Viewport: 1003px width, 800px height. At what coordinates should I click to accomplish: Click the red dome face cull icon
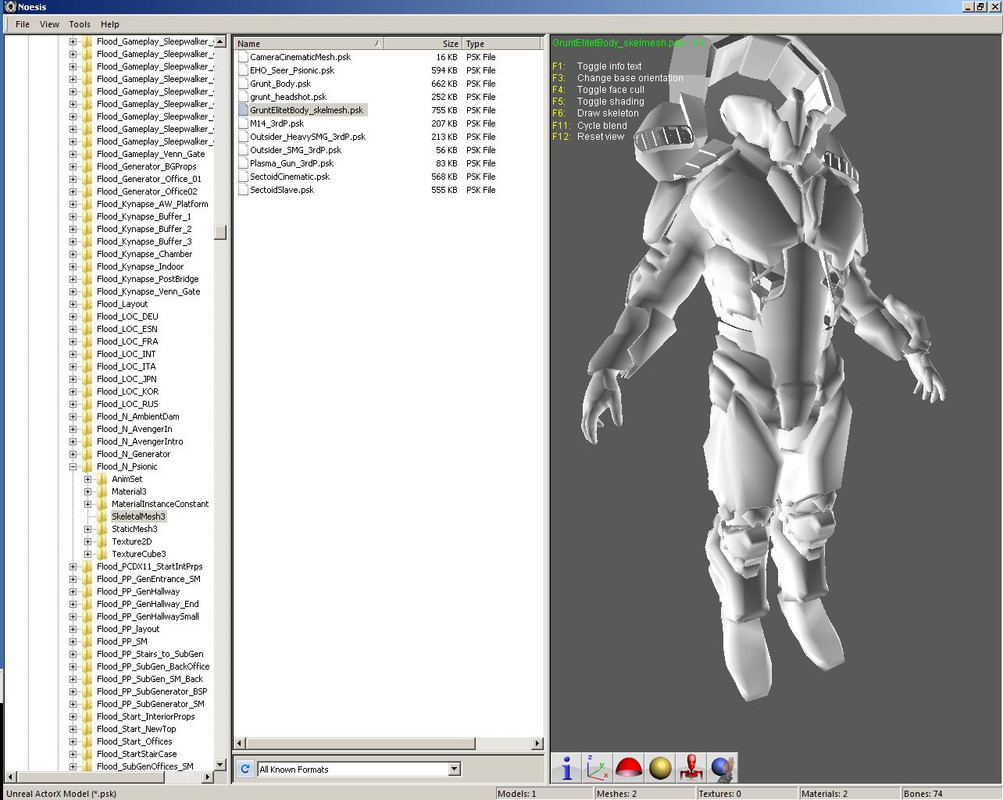click(629, 768)
